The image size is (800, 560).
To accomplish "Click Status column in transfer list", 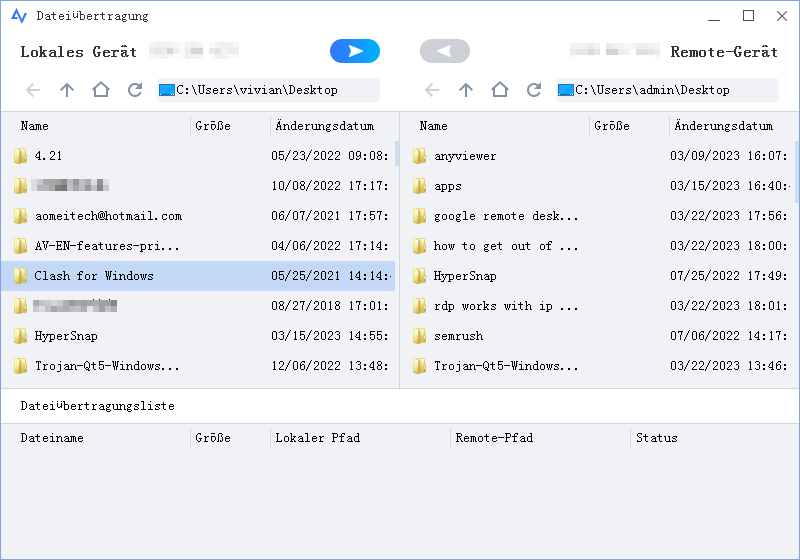I will pyautogui.click(x=656, y=438).
